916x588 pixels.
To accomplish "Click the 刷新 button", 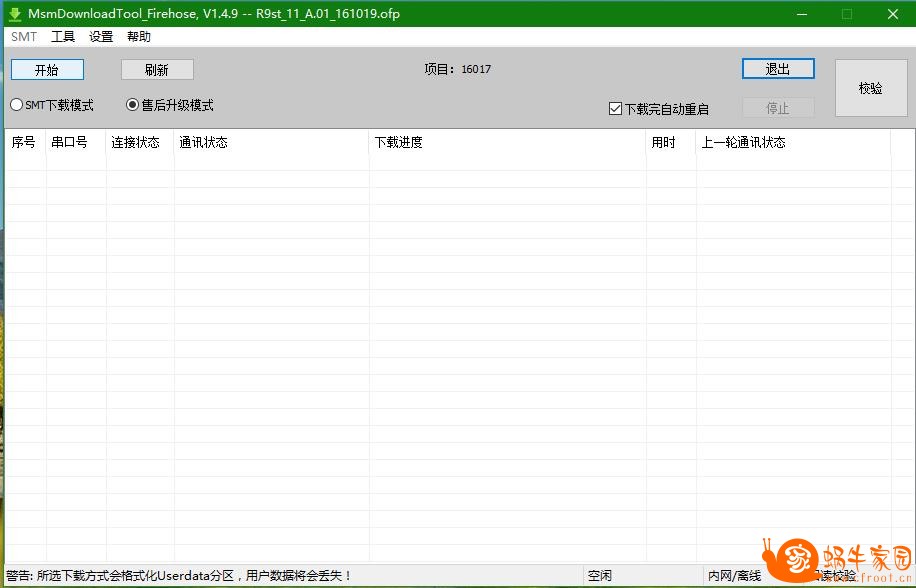I will click(157, 70).
